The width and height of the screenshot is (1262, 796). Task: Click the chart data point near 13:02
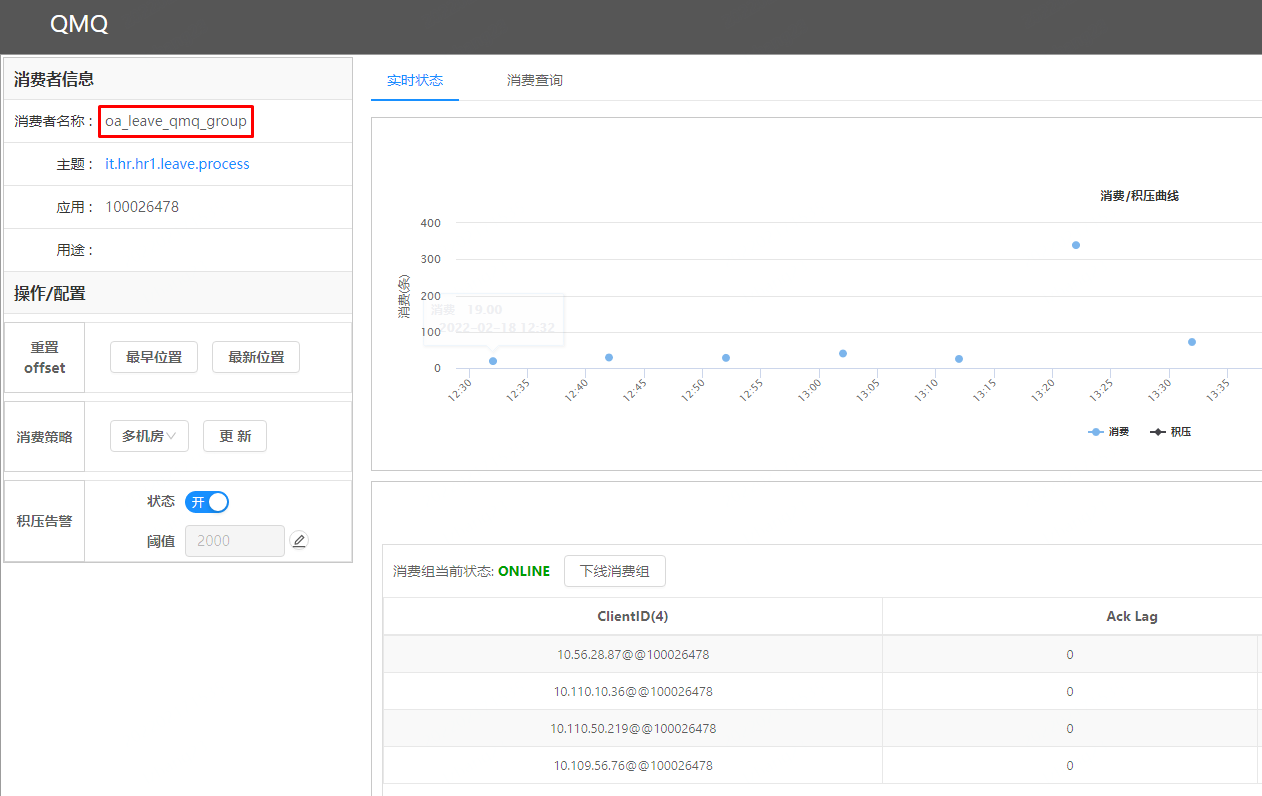(843, 353)
